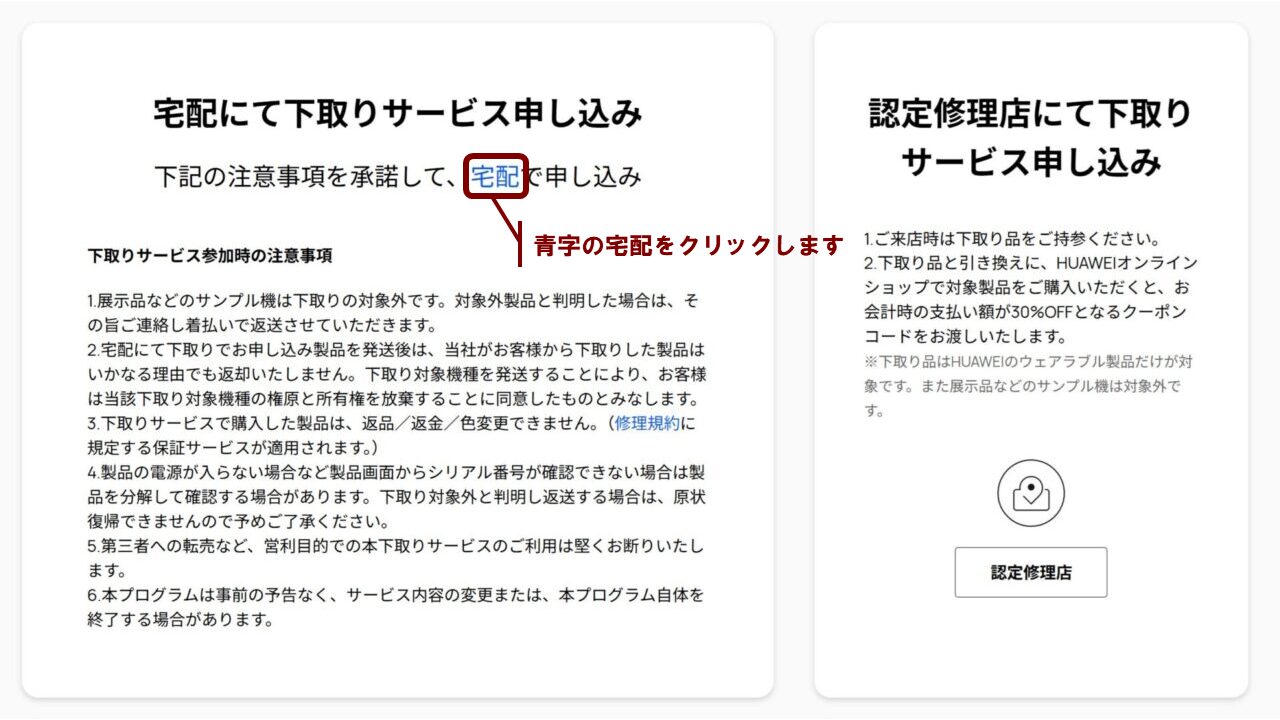Image resolution: width=1280 pixels, height=720 pixels.
Task: Click the red 青字の宅配をクリックします annotation
Action: [689, 244]
